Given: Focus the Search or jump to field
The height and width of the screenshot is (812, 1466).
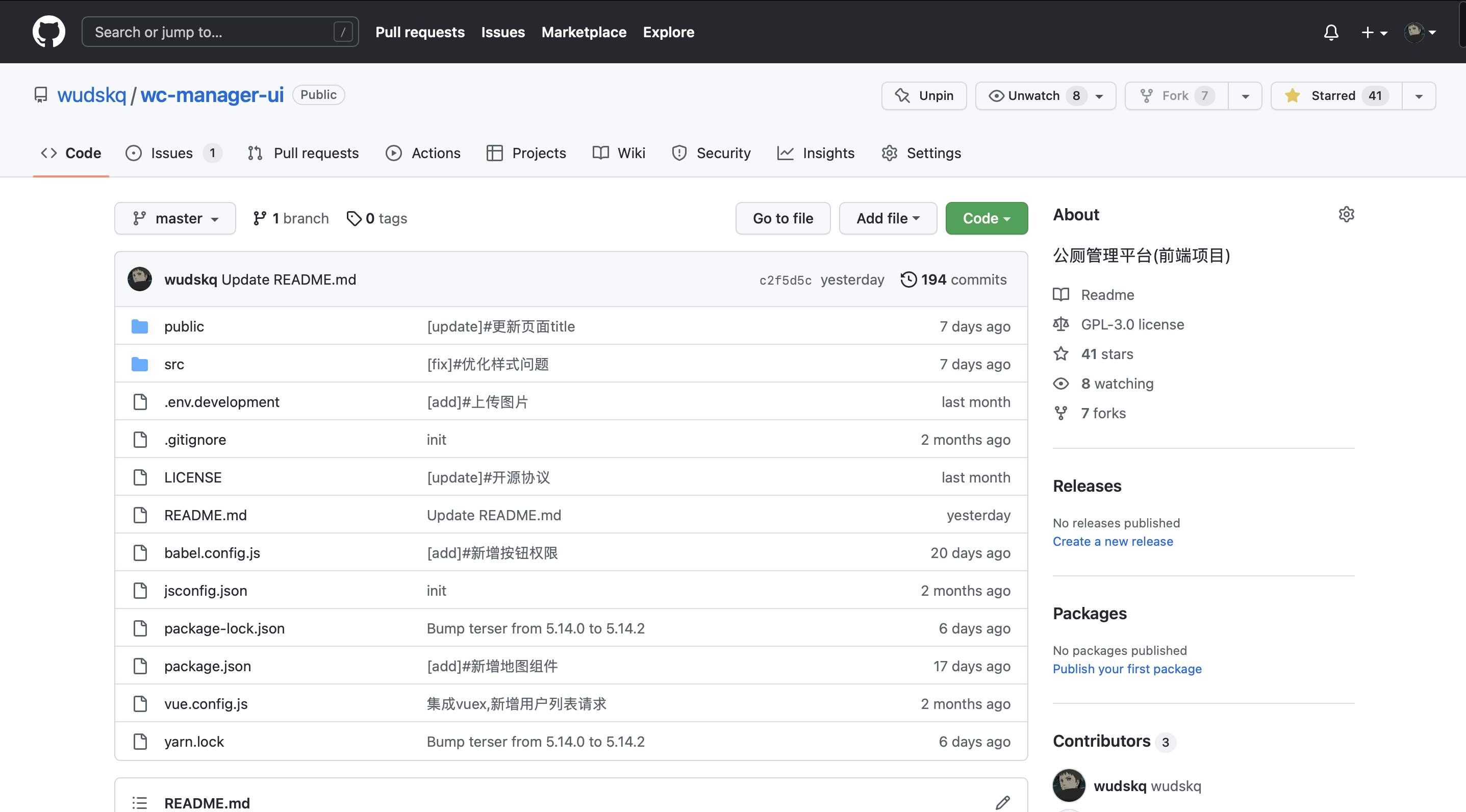Looking at the screenshot, I should [x=220, y=32].
